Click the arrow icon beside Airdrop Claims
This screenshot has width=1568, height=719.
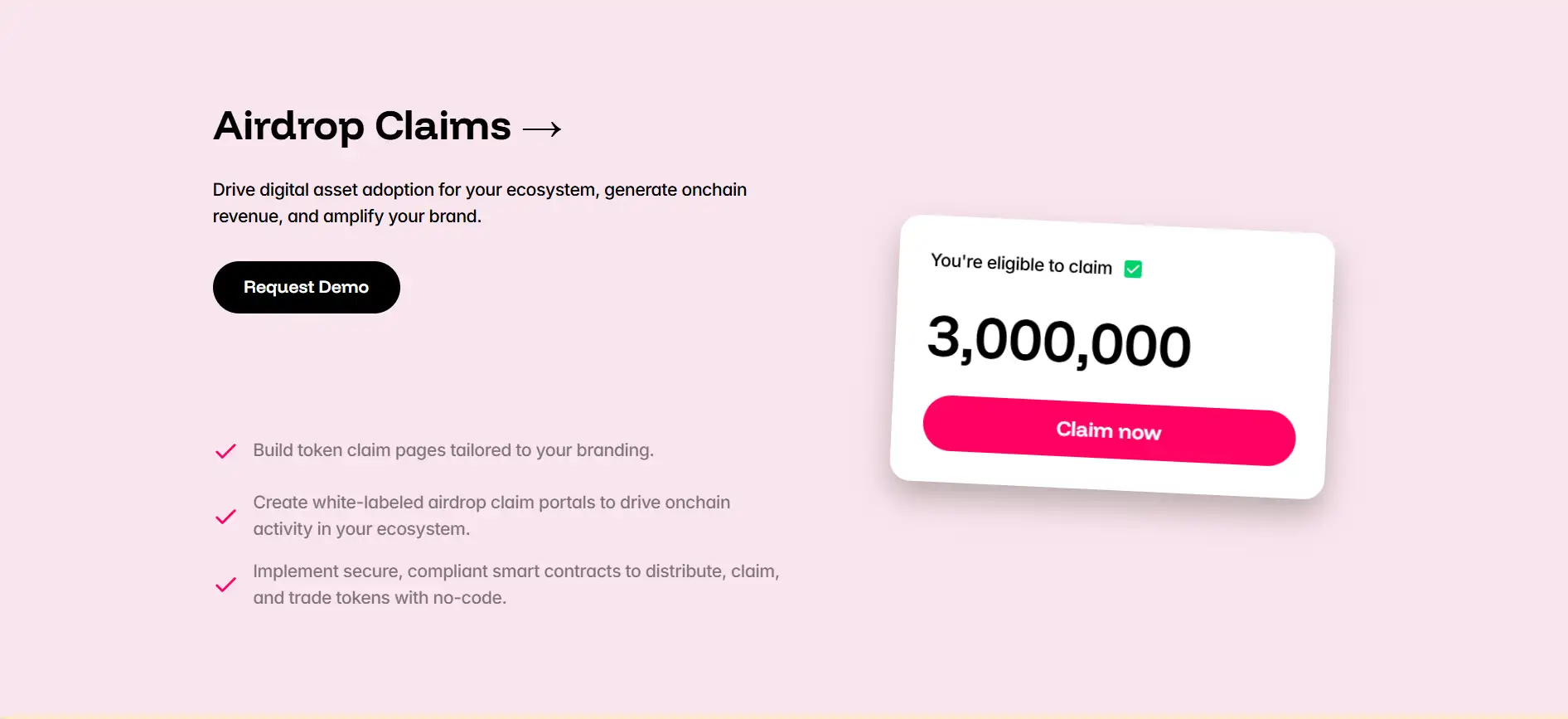pos(542,129)
